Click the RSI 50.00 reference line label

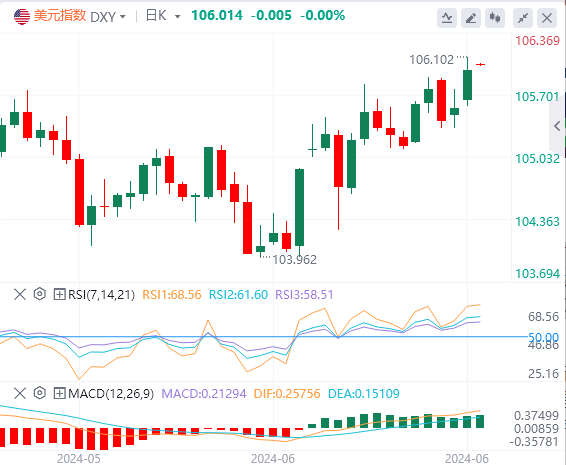pyautogui.click(x=543, y=337)
